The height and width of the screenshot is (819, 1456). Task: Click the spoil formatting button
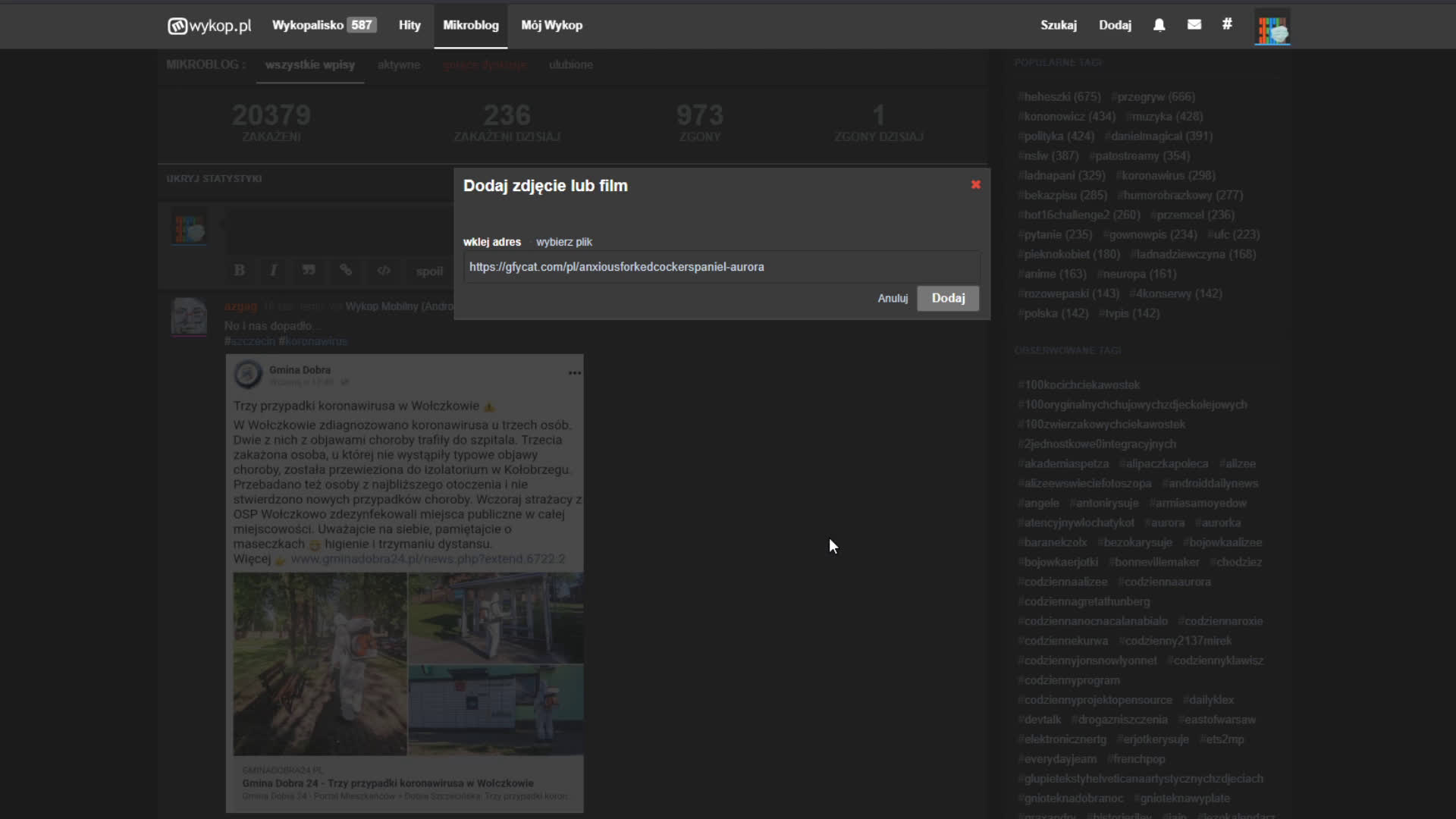point(429,271)
